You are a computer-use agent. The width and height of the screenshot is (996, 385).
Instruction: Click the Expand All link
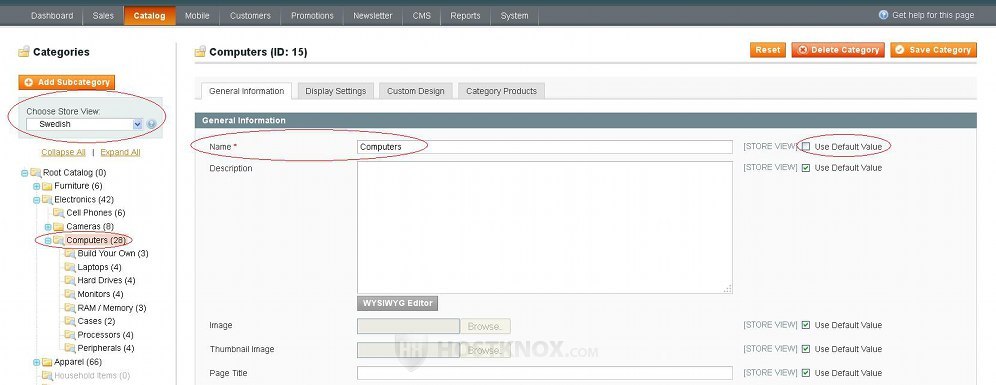pos(120,152)
